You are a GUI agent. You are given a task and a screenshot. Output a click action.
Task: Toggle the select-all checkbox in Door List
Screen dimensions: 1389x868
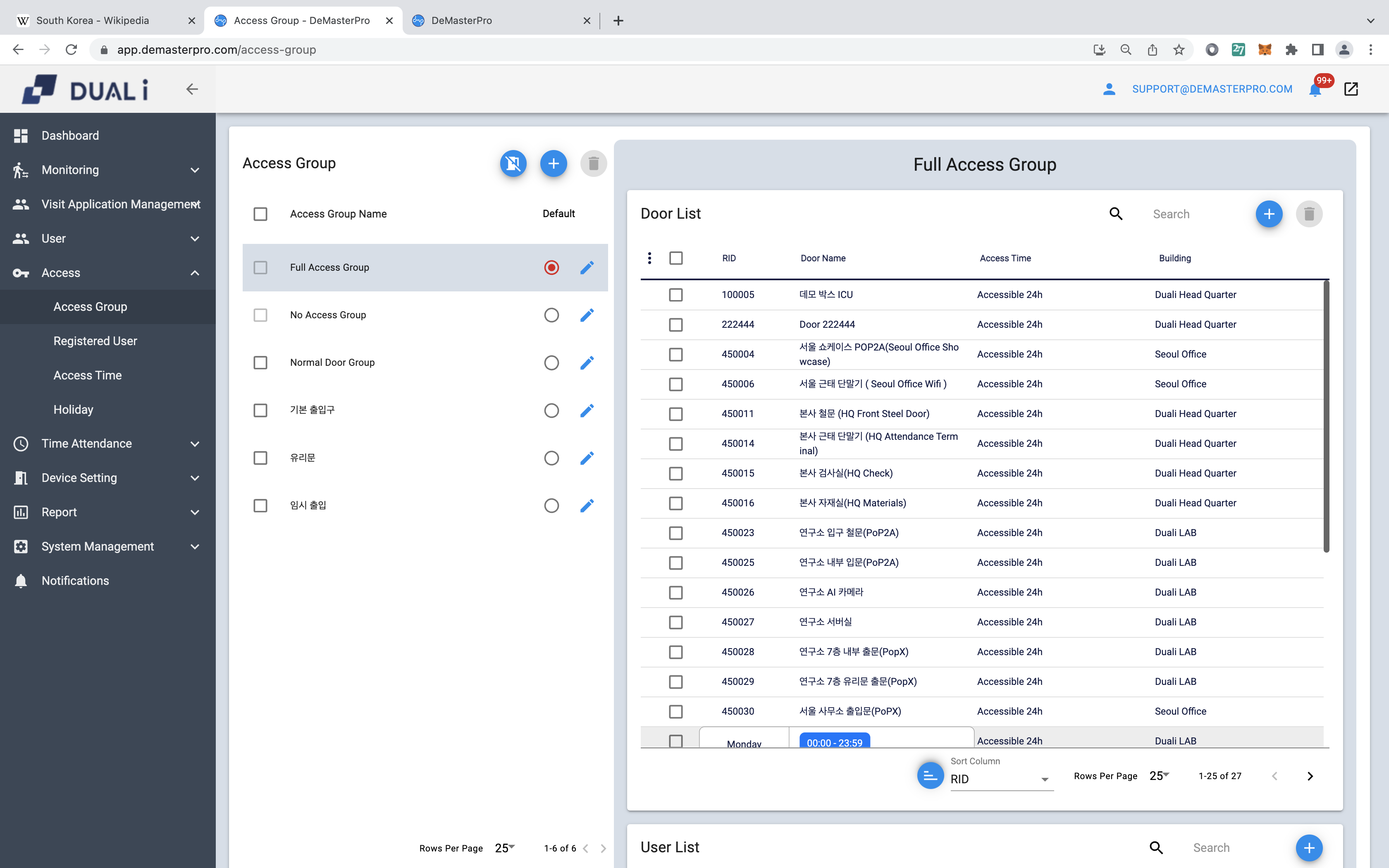[x=676, y=258]
